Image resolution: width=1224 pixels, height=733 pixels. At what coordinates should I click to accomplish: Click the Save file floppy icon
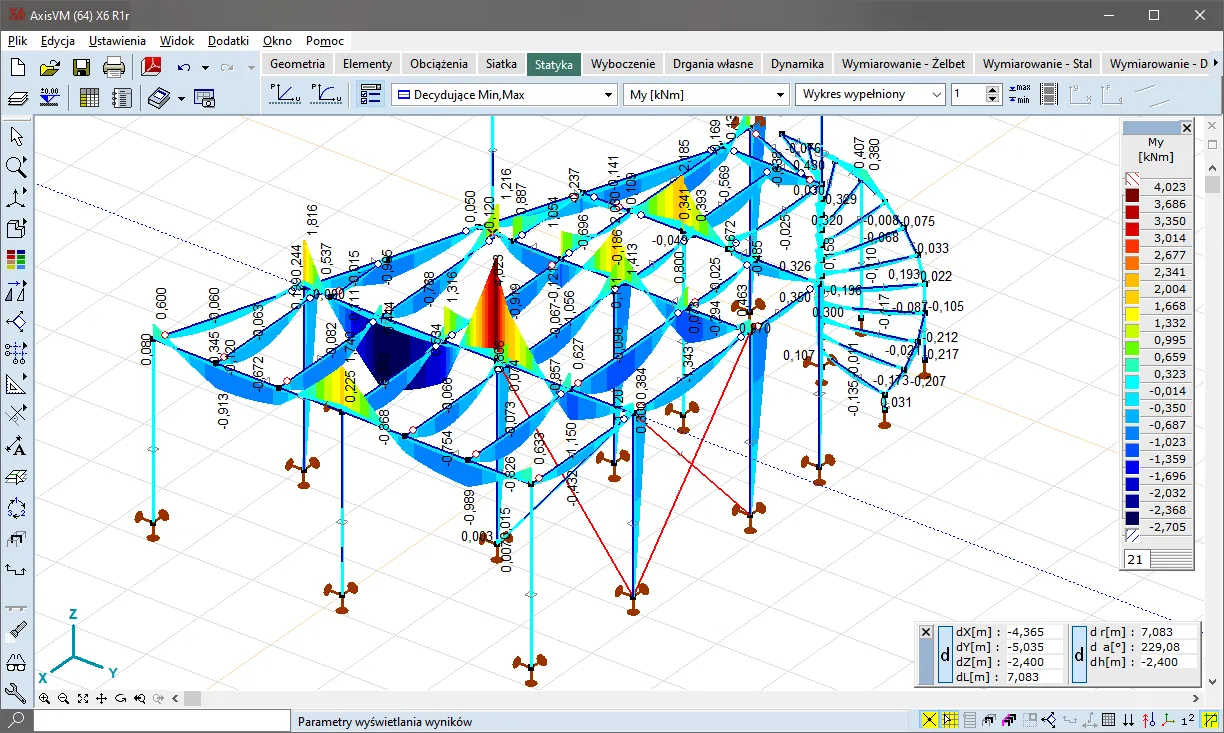click(81, 67)
